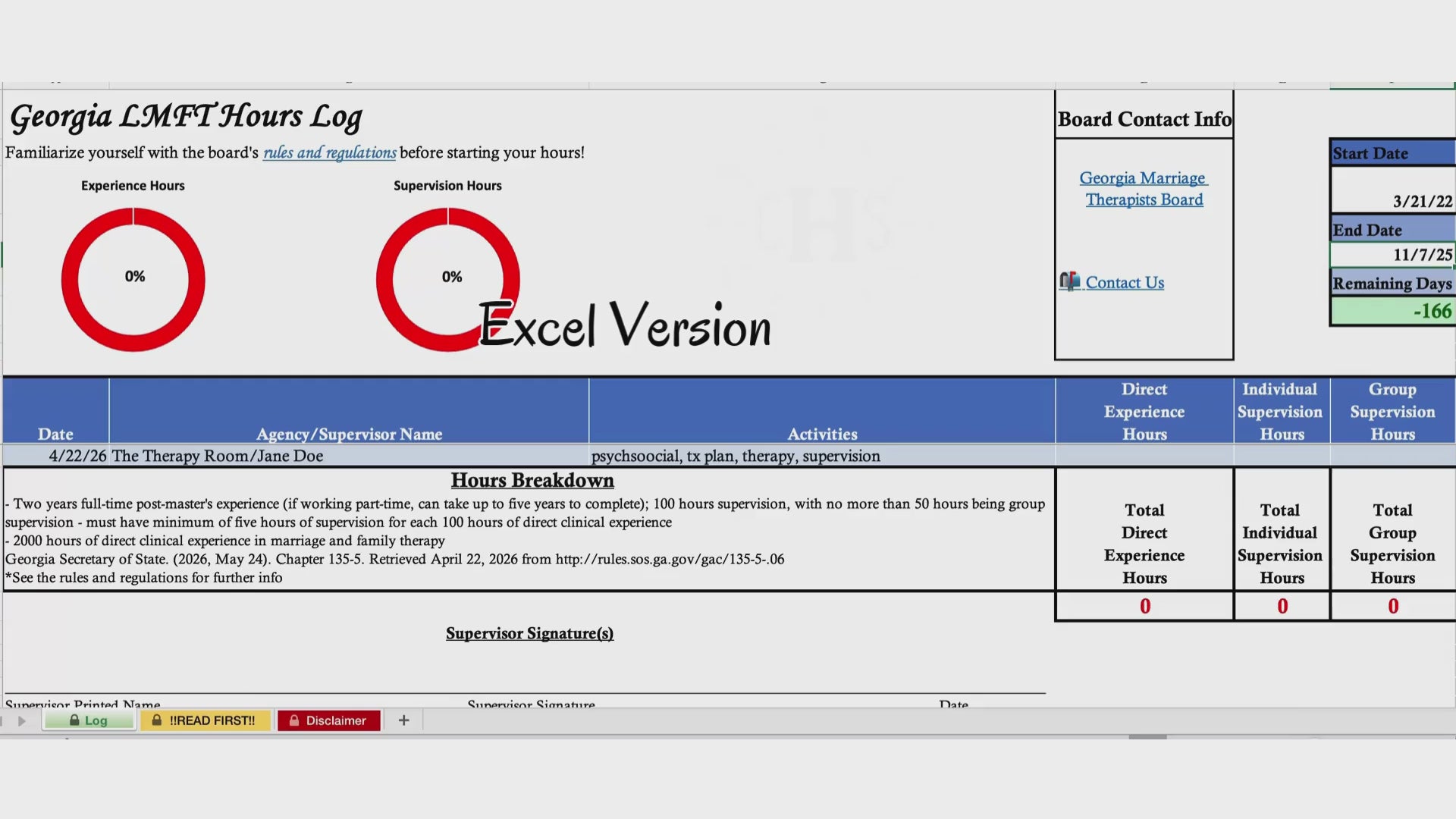
Task: Click the mailbox icon beside Contact Us
Action: point(1069,281)
